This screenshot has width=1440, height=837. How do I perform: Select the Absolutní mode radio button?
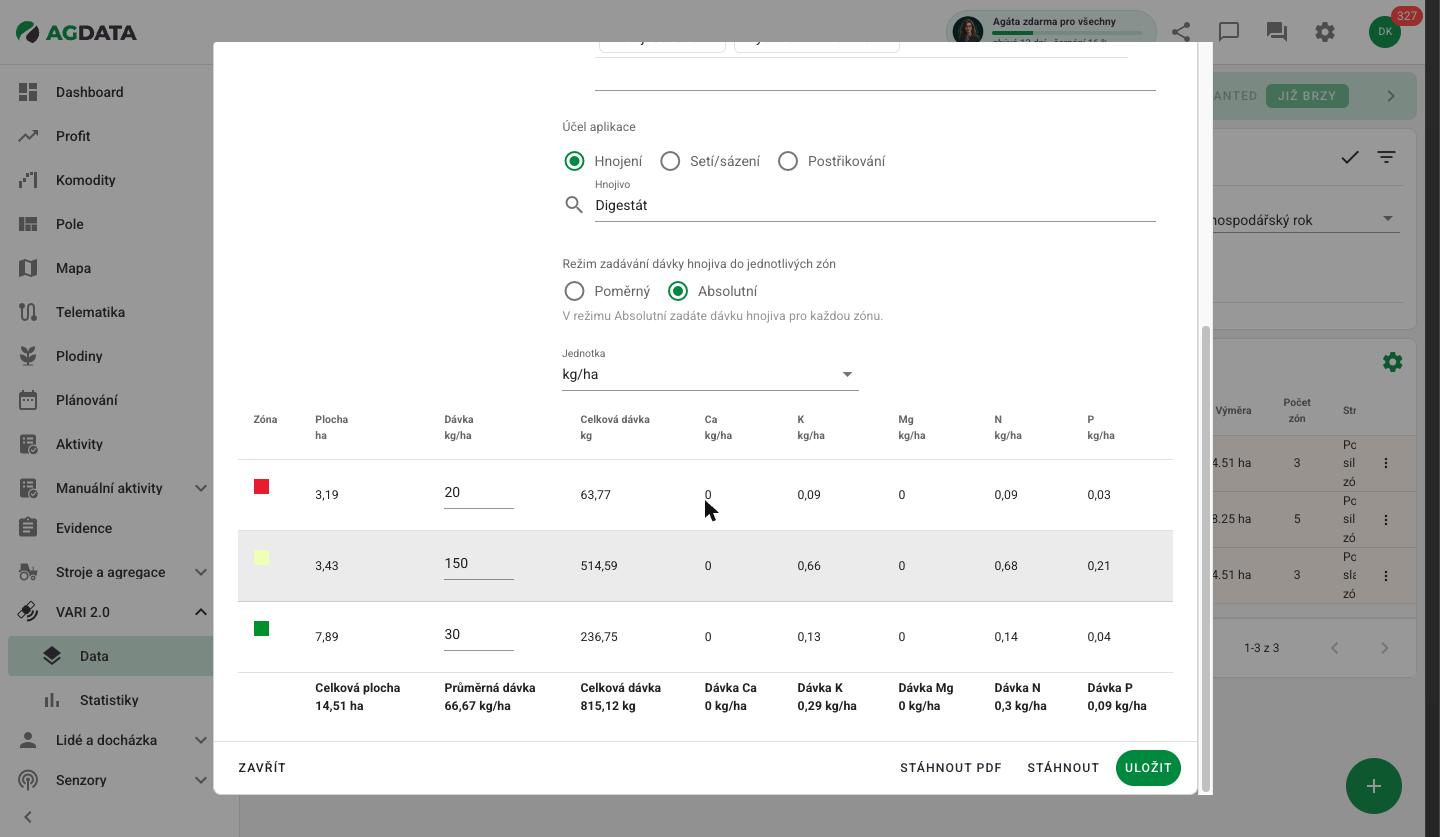pyautogui.click(x=678, y=291)
